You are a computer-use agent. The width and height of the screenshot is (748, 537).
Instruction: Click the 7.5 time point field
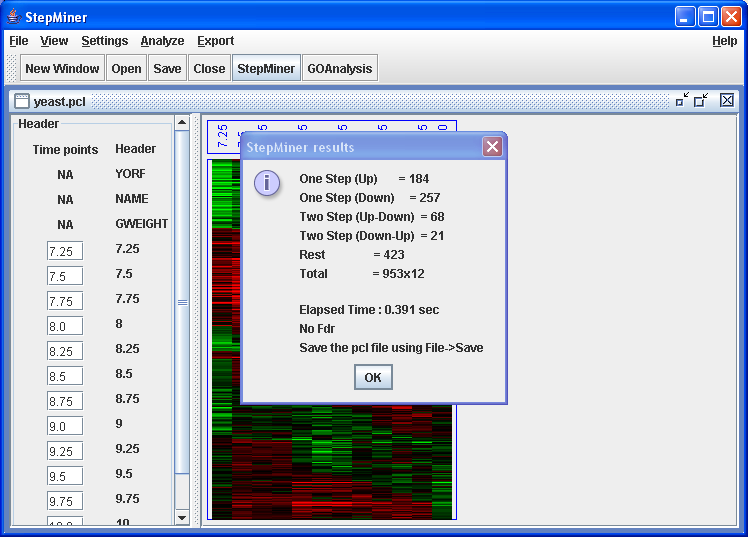pyautogui.click(x=65, y=276)
